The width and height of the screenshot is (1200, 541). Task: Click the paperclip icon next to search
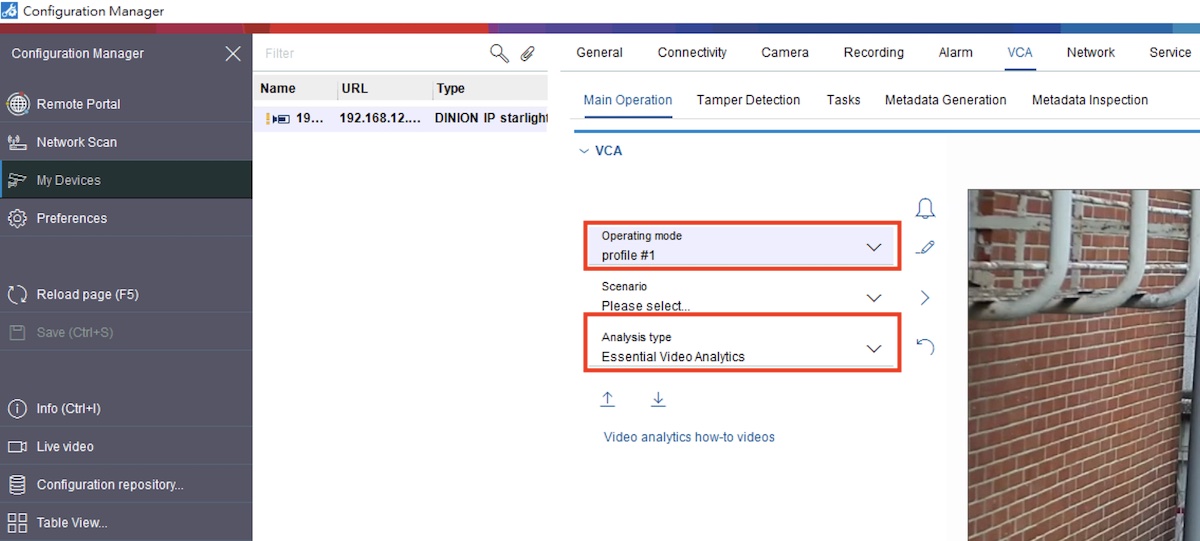[527, 53]
